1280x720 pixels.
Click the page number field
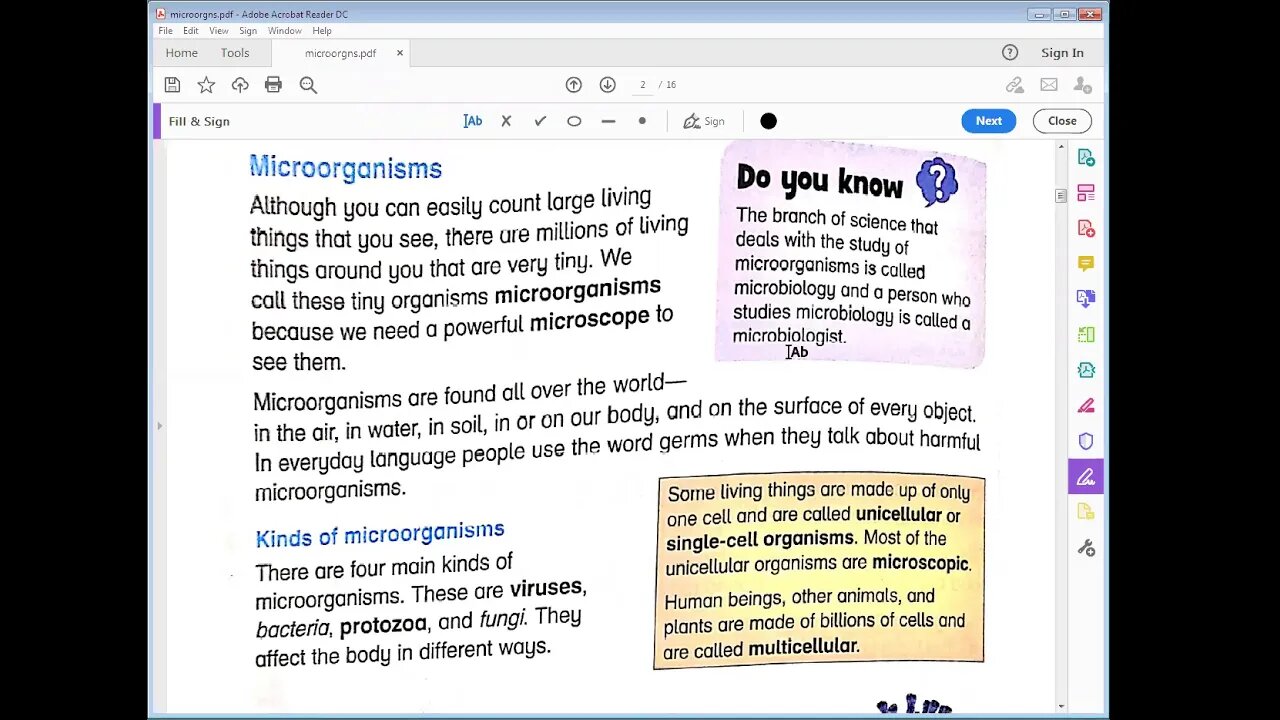tap(643, 85)
